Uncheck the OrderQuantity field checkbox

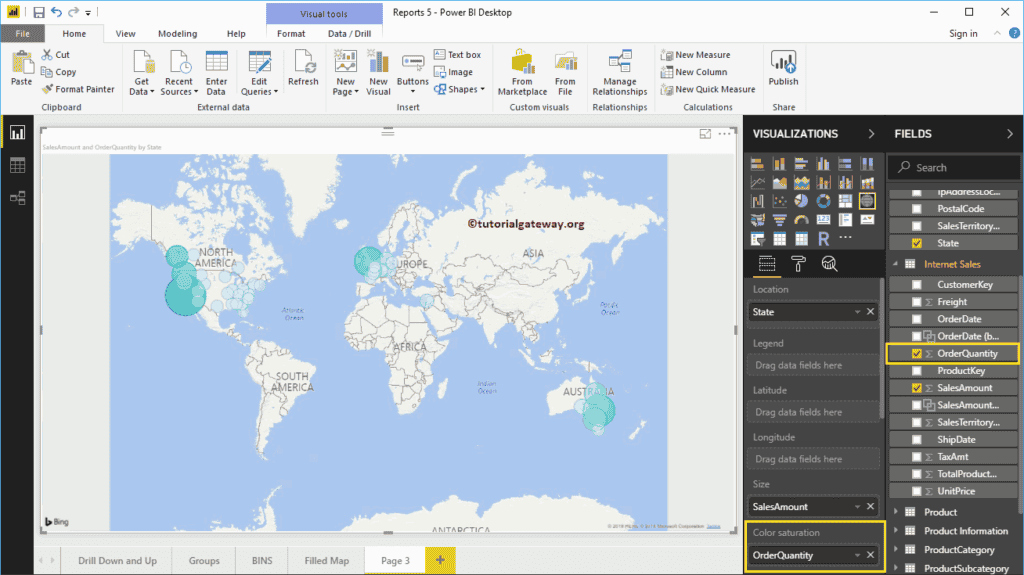(917, 353)
